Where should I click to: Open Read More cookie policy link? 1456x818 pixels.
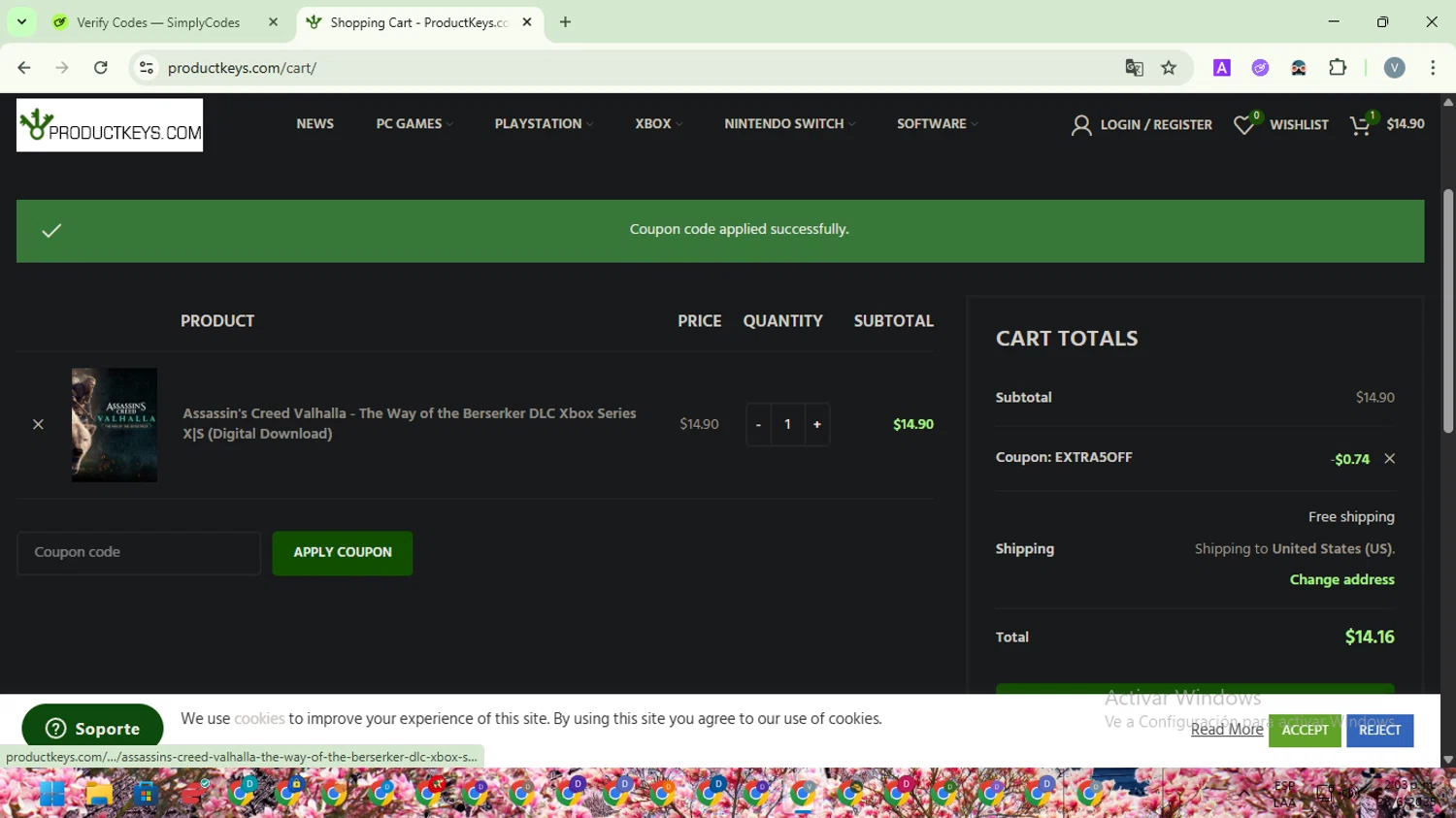click(x=1227, y=730)
